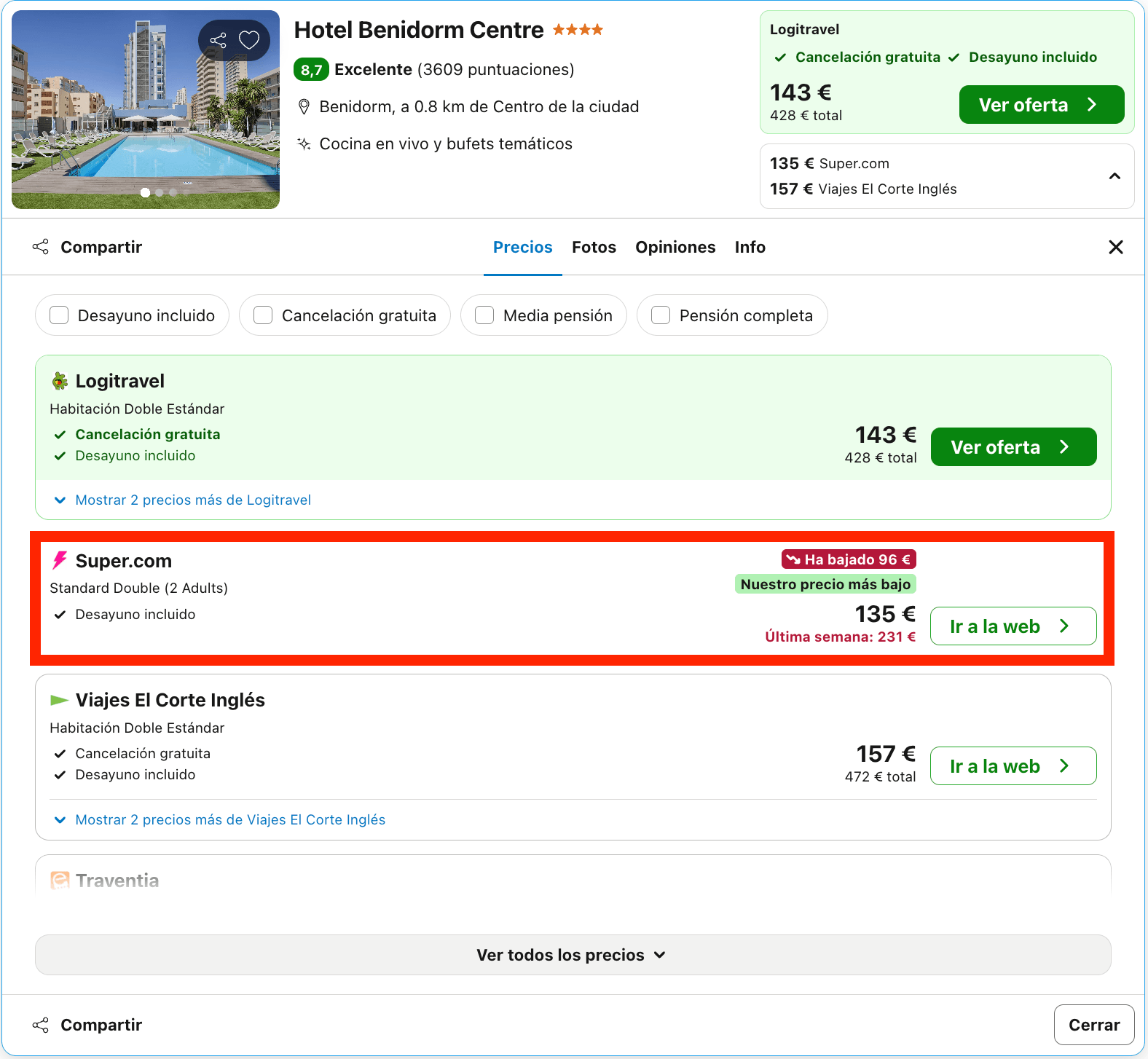Select the second photo carousel dot
The image size is (1148, 1059).
coord(160,193)
